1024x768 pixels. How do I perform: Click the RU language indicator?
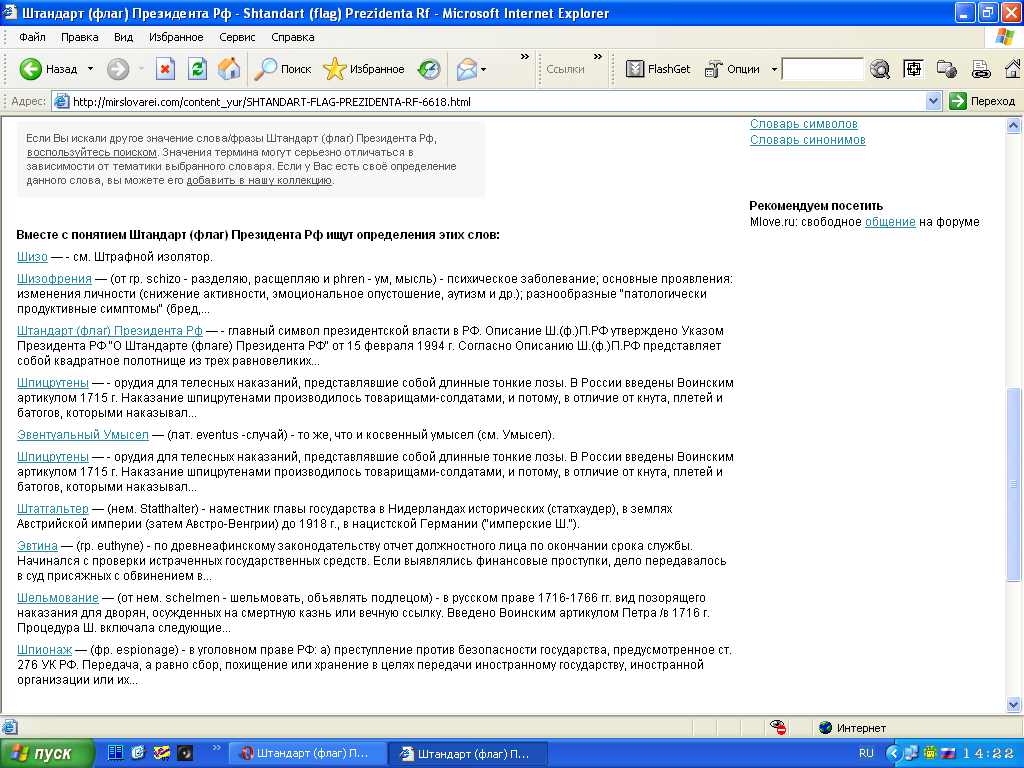(866, 753)
